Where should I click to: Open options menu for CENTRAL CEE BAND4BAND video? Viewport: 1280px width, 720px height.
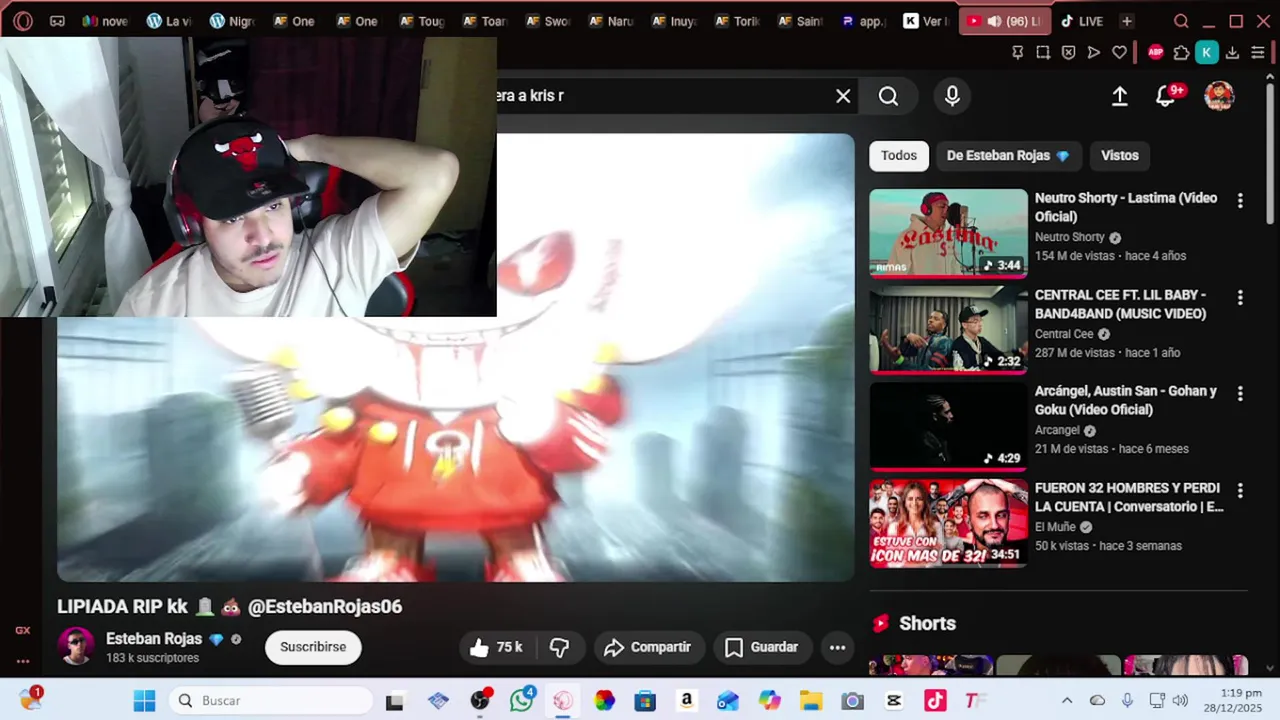click(1240, 298)
